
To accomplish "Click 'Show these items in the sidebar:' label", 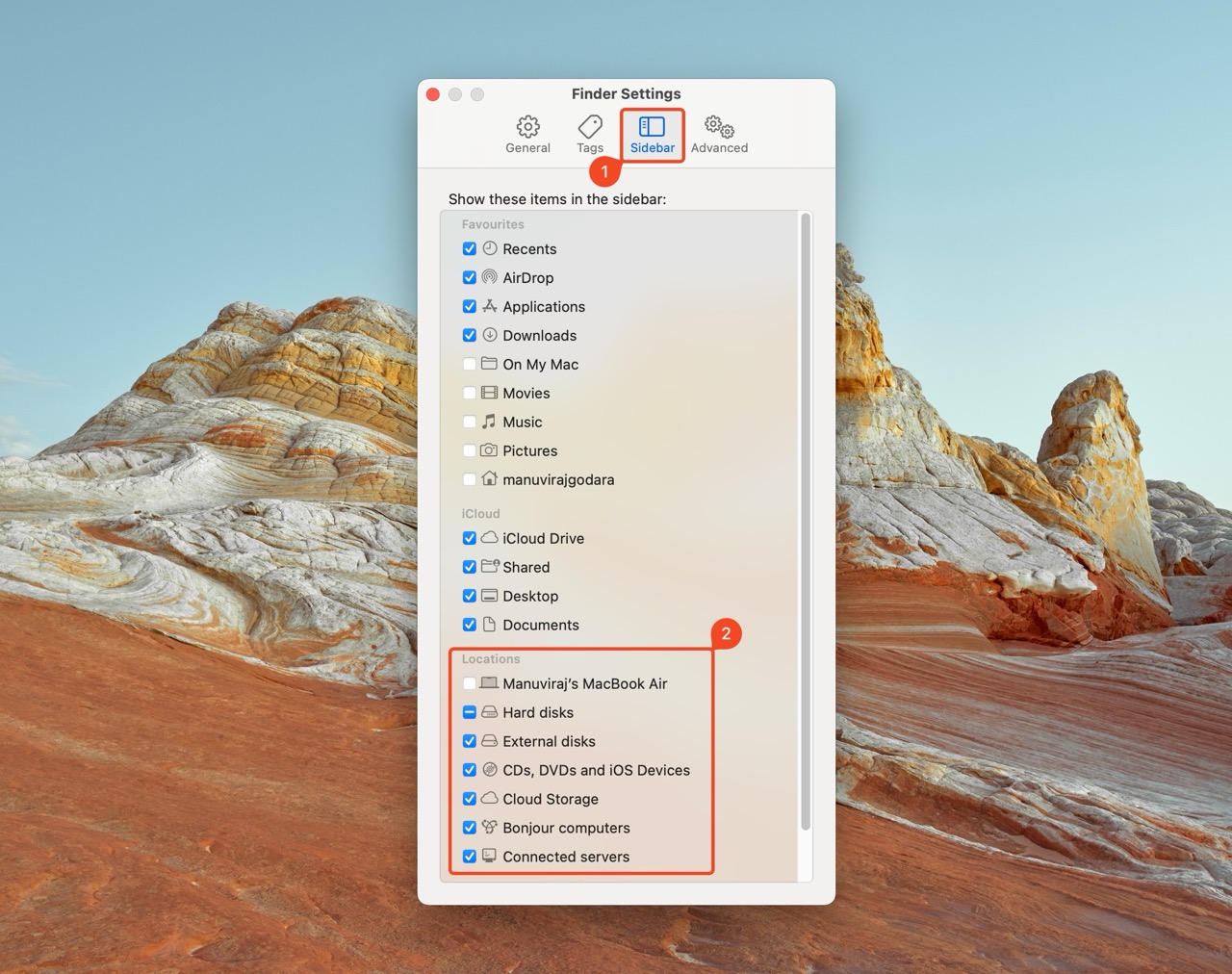I will (557, 199).
